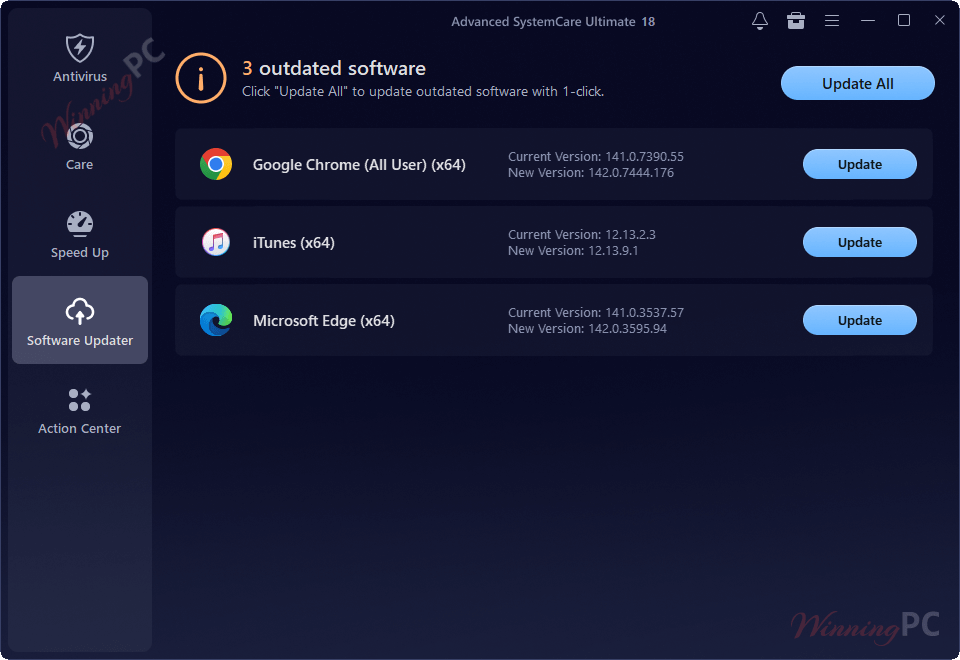Maximize the Advanced SystemCare window
Screen dimensions: 960x660
(904, 21)
